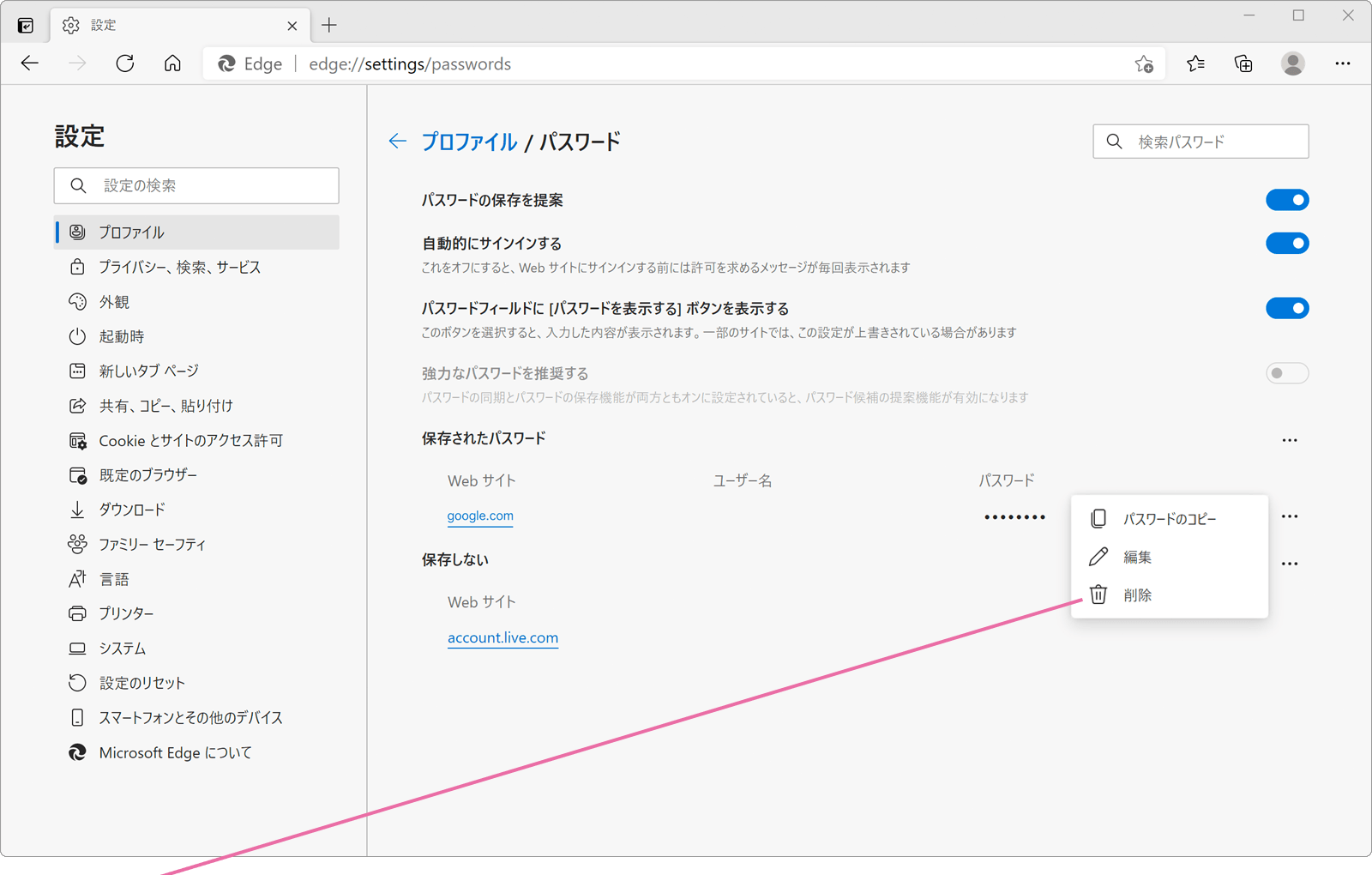Focus the 設定の検索 field
1372x875 pixels.
(196, 185)
